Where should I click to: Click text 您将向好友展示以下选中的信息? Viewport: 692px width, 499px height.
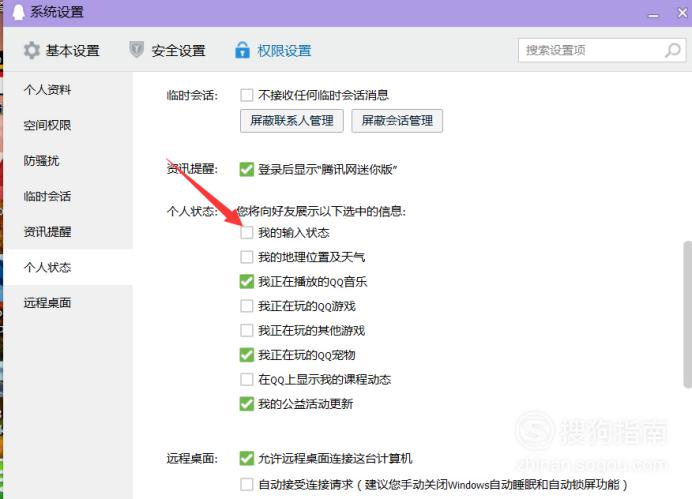[321, 211]
